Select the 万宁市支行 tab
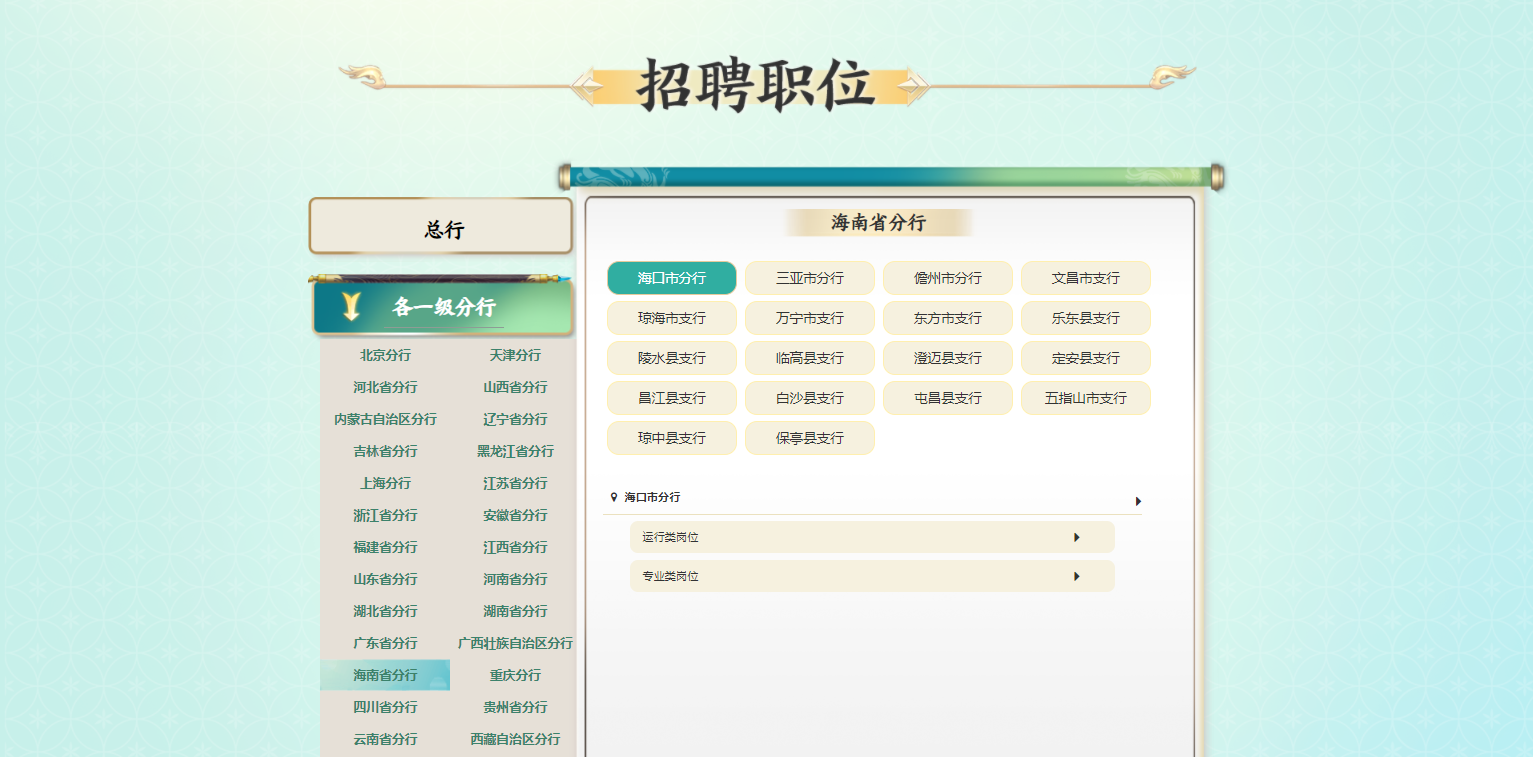Screen dimensions: 1533x757 pos(810,318)
